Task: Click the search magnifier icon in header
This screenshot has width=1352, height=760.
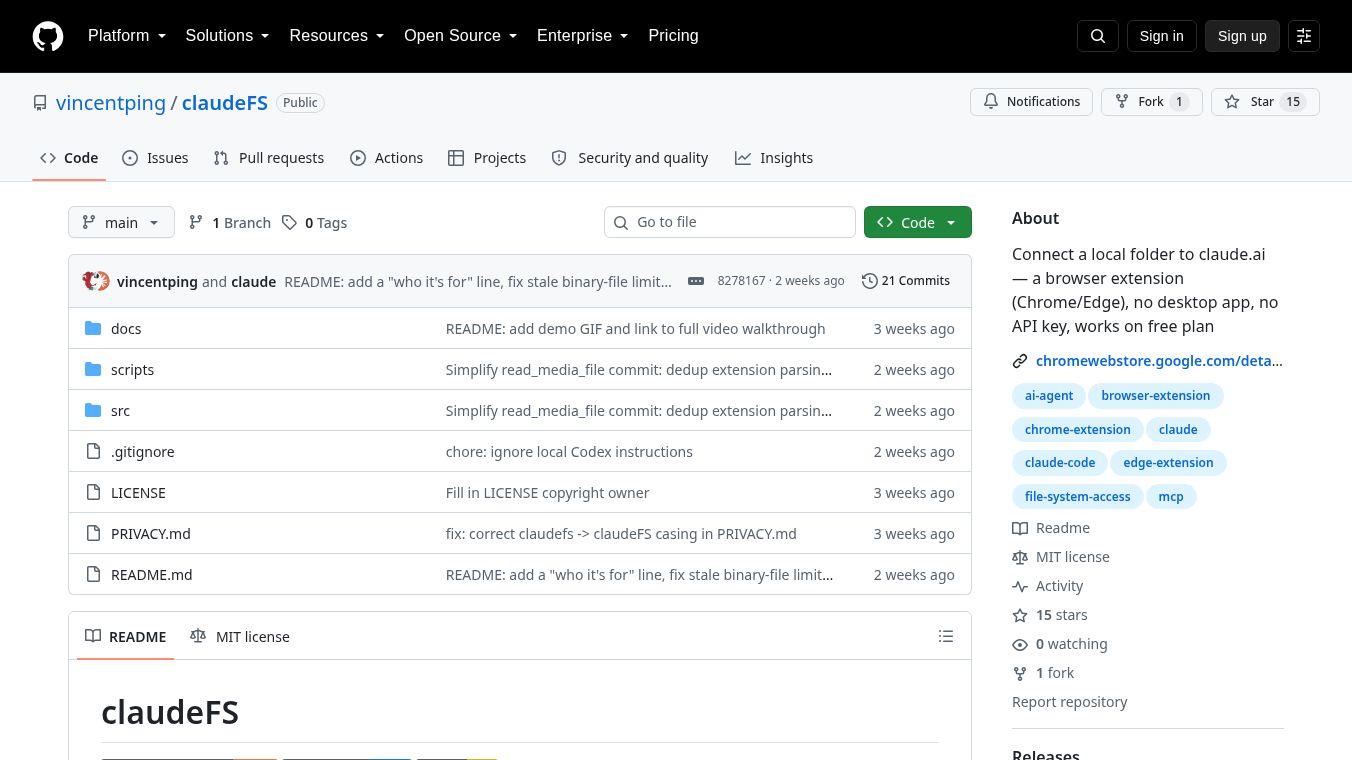Action: [1098, 36]
